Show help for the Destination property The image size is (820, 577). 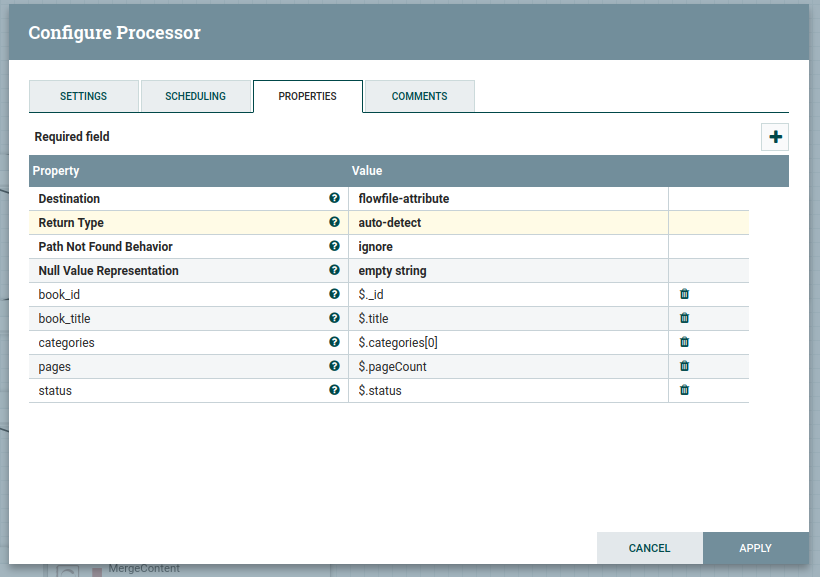[334, 198]
